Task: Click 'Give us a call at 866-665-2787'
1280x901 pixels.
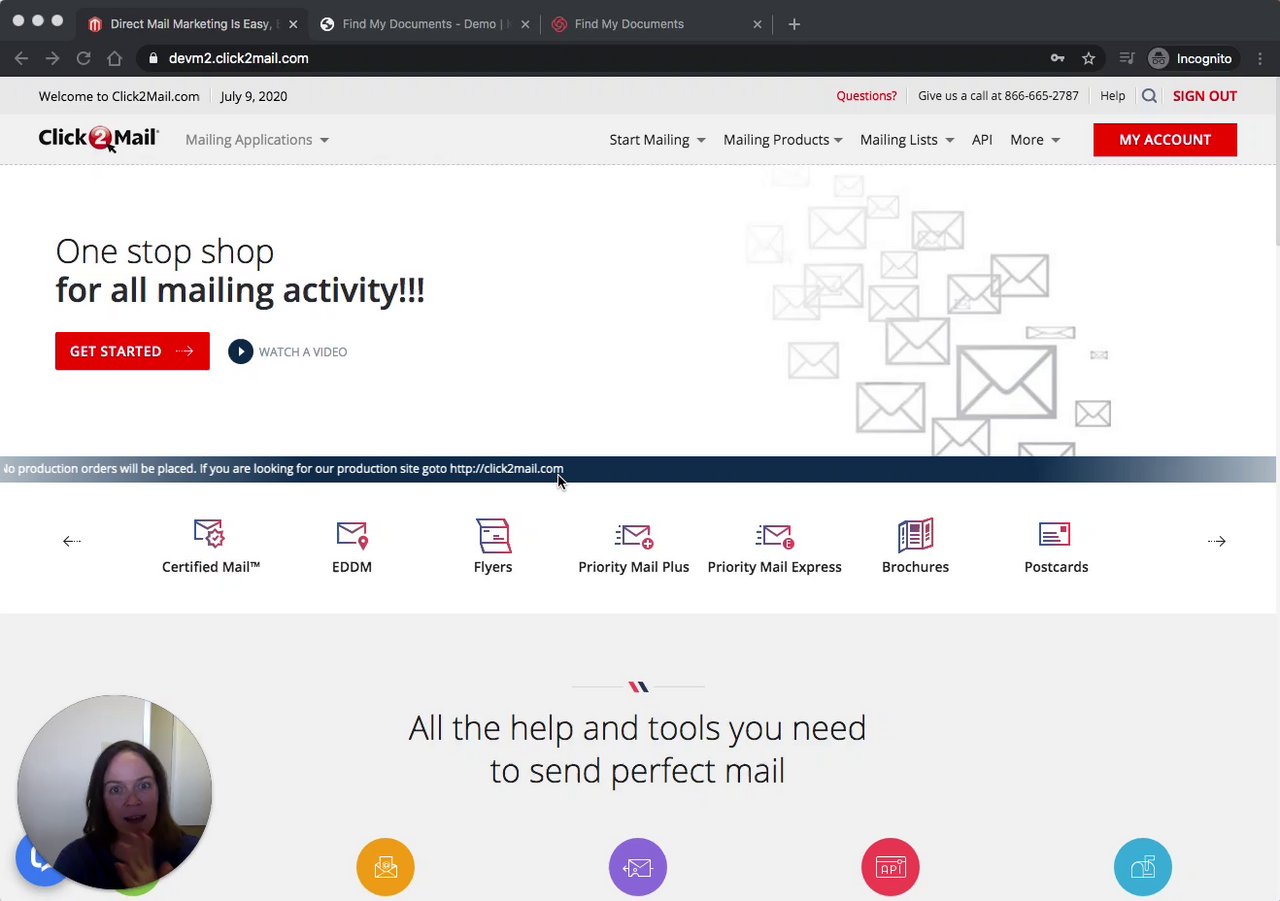Action: (998, 96)
